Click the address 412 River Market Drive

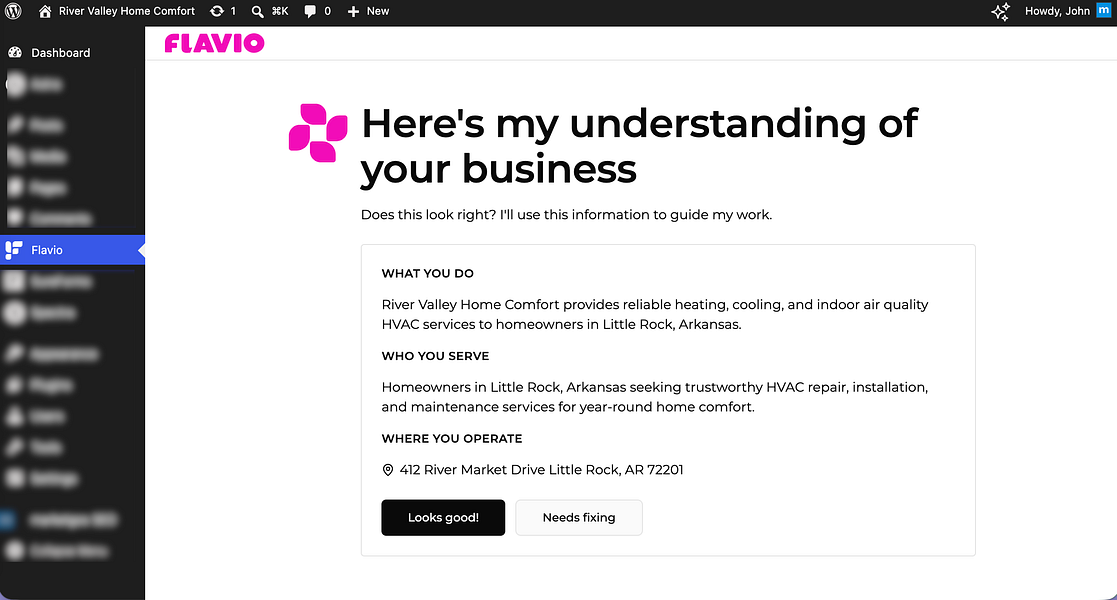tap(541, 470)
